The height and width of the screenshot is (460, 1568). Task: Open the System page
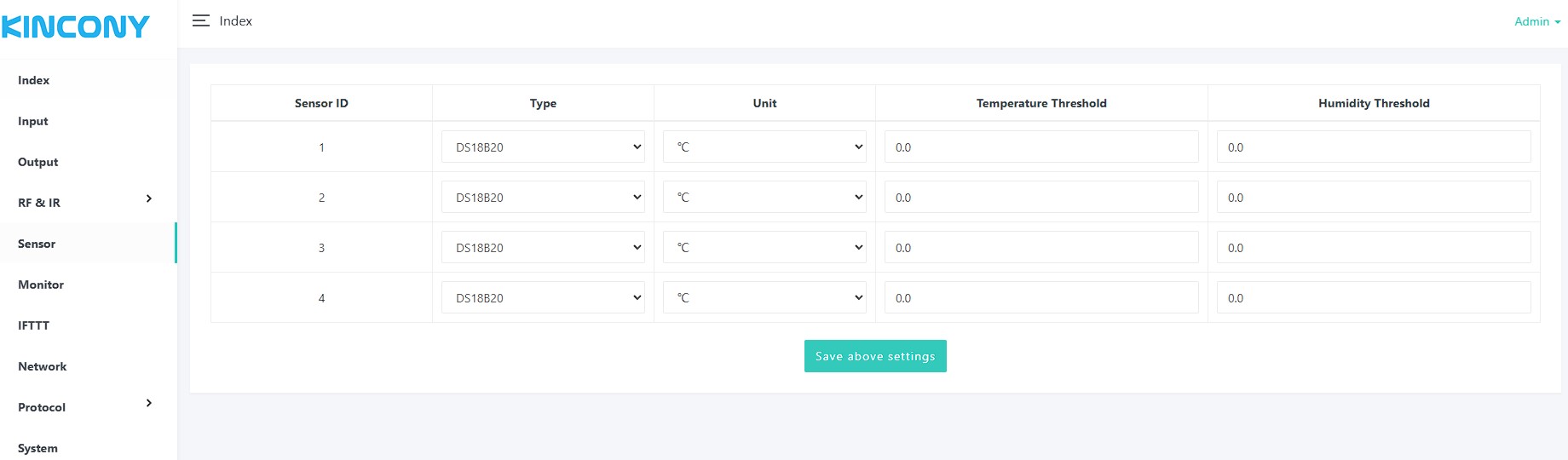pos(38,448)
